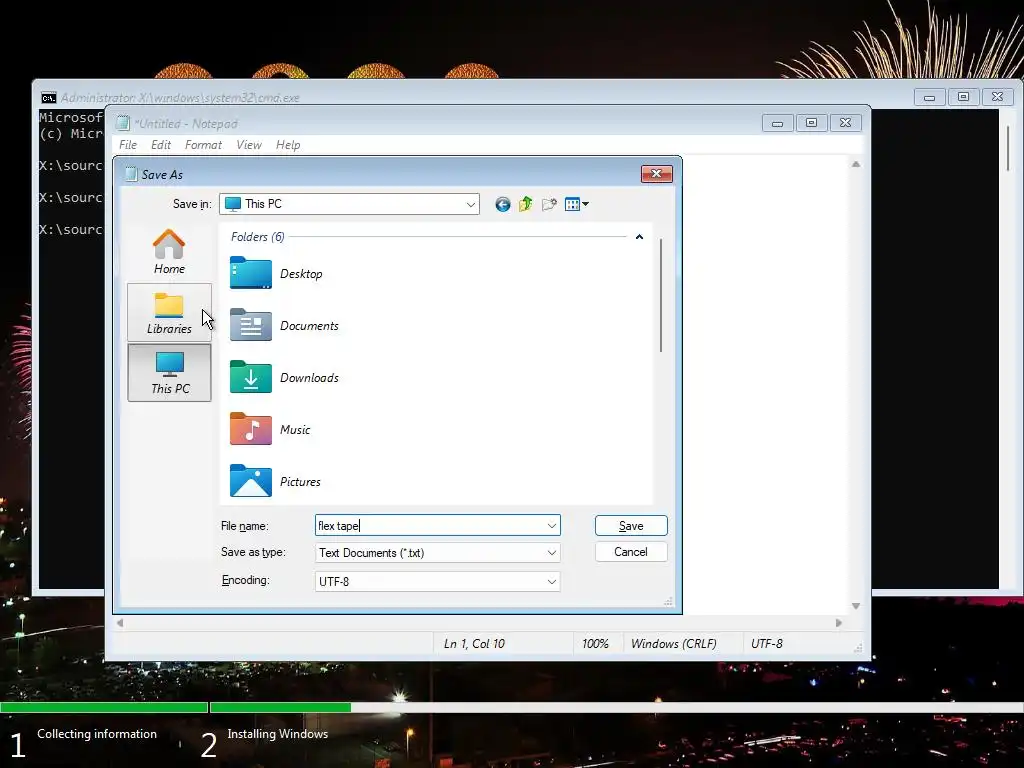The width and height of the screenshot is (1024, 768).
Task: Click 'UTF-8' in Notepad's status bar
Action: (x=767, y=644)
